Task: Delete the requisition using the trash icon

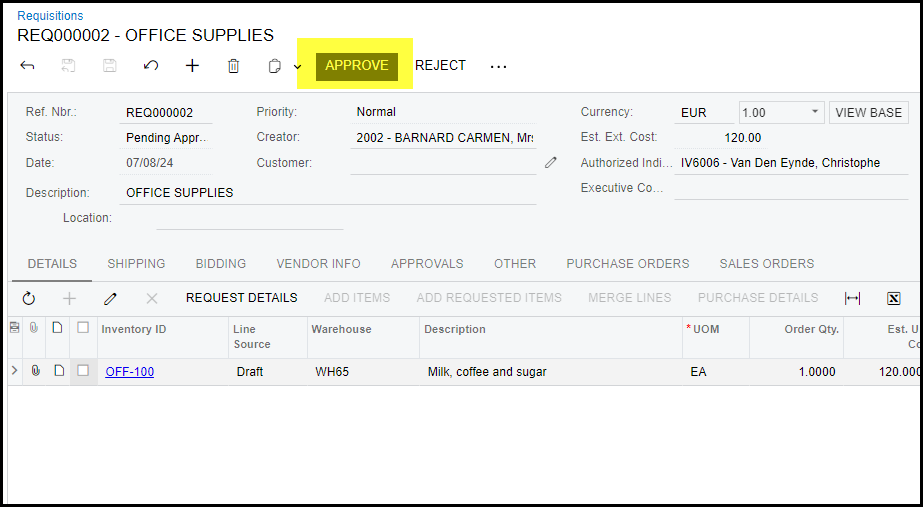Action: click(233, 66)
